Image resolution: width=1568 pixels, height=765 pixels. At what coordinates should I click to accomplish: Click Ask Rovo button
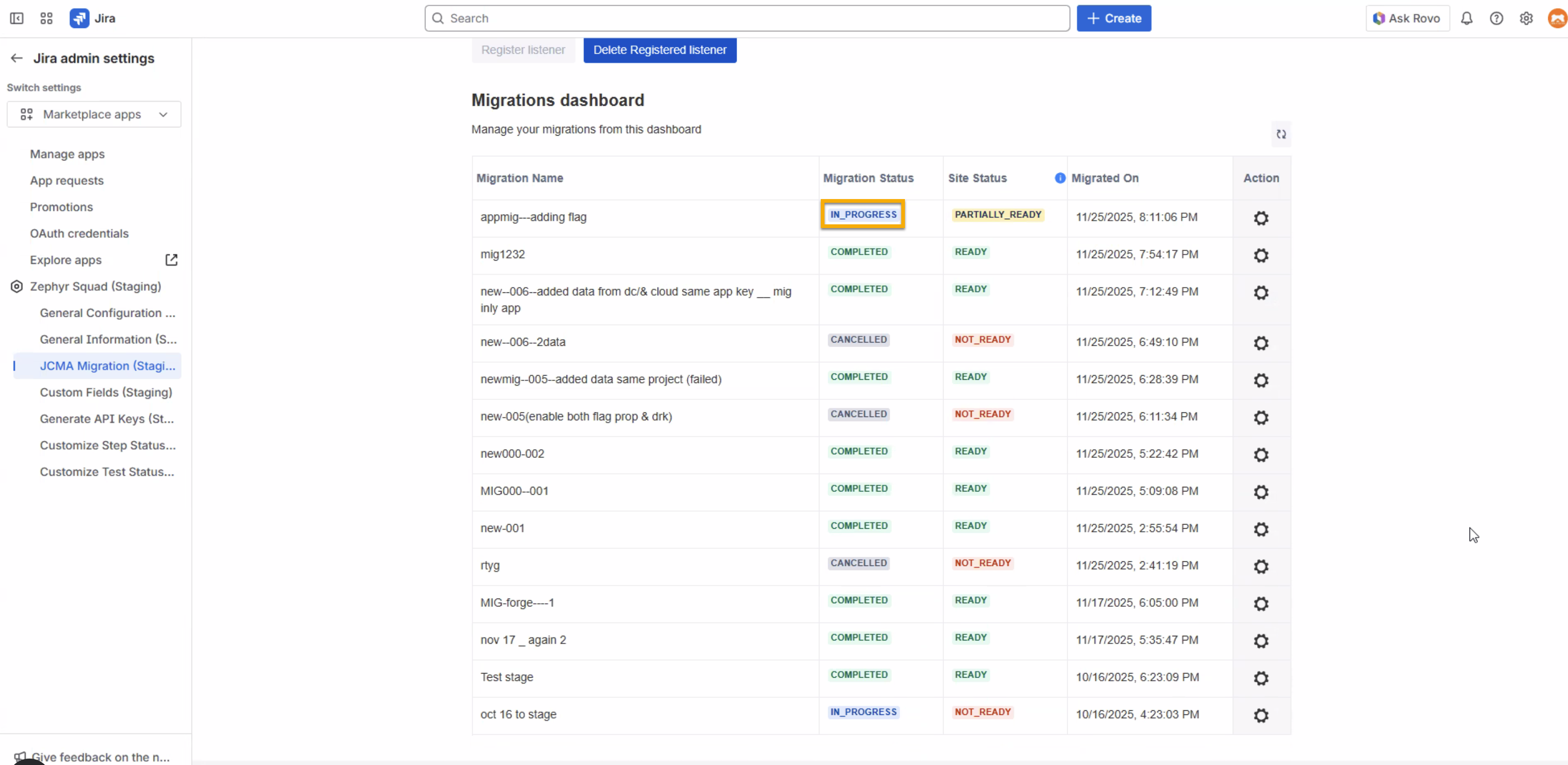[1407, 18]
